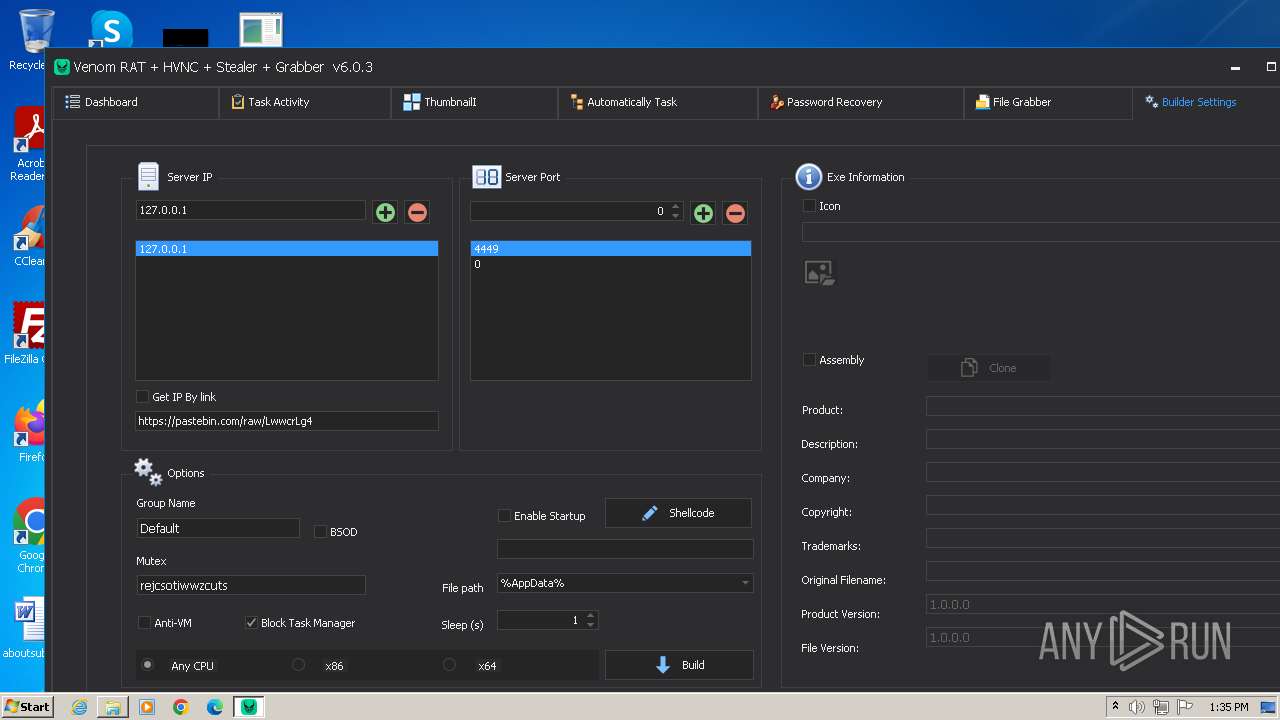The height and width of the screenshot is (720, 1280).
Task: Click the Venom RAT taskbar button
Action: pyautogui.click(x=249, y=707)
